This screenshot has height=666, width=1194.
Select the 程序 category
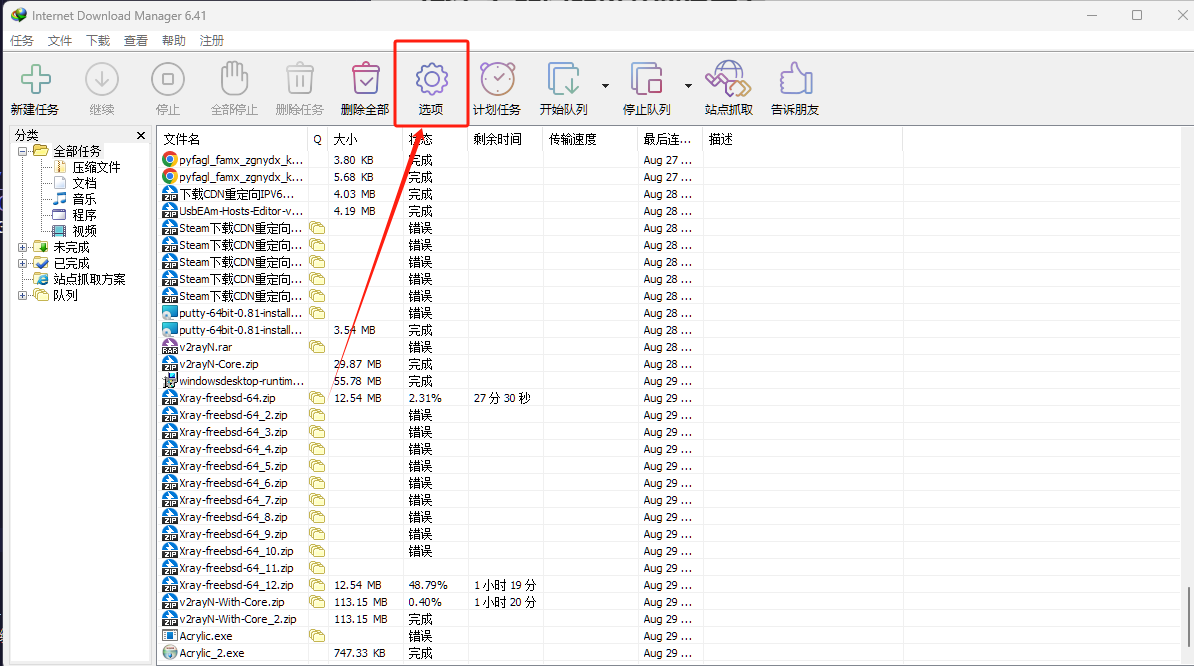click(x=85, y=215)
